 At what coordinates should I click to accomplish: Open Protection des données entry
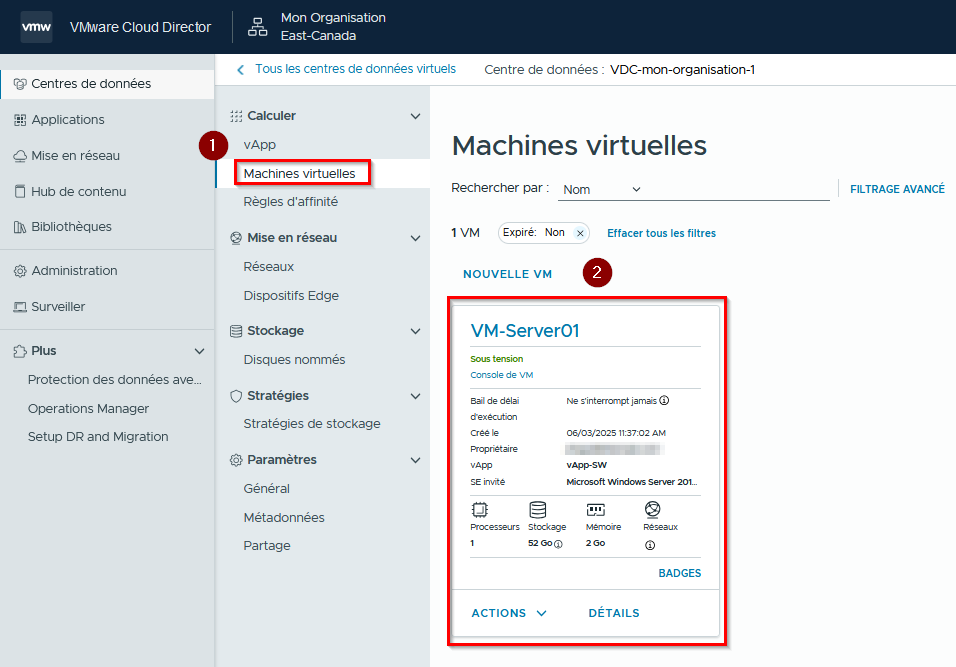(x=115, y=380)
